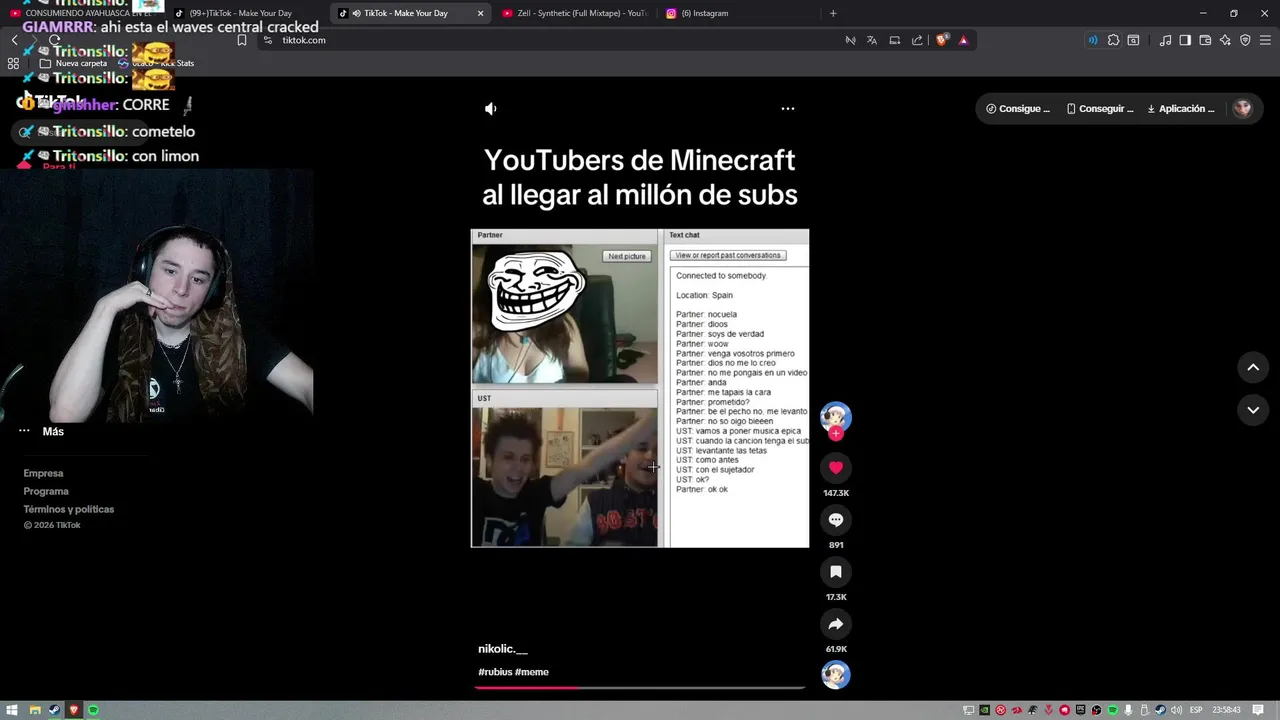Go to the previous video with up chevron
Viewport: 1280px width, 720px height.
[x=1253, y=368]
